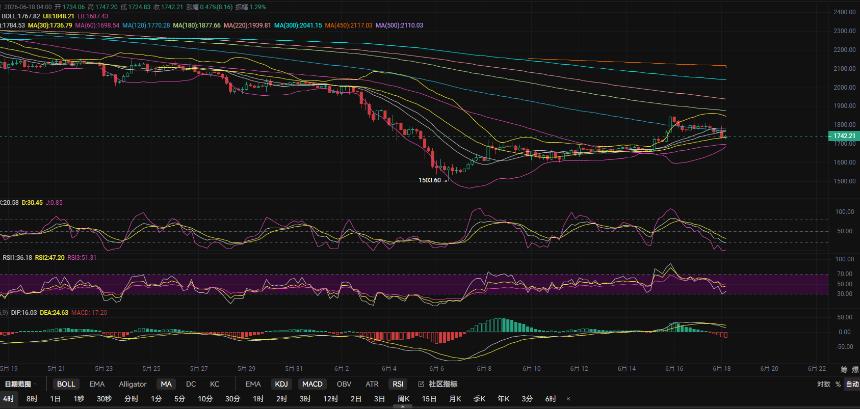Click the MA(180):1877.66 legend value
Viewport: 860px width, 409px height.
point(196,25)
